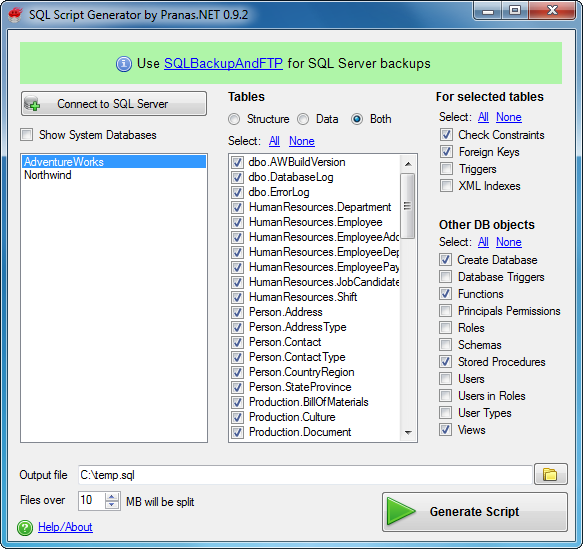Click the green play arrow on Generate Script

click(401, 511)
